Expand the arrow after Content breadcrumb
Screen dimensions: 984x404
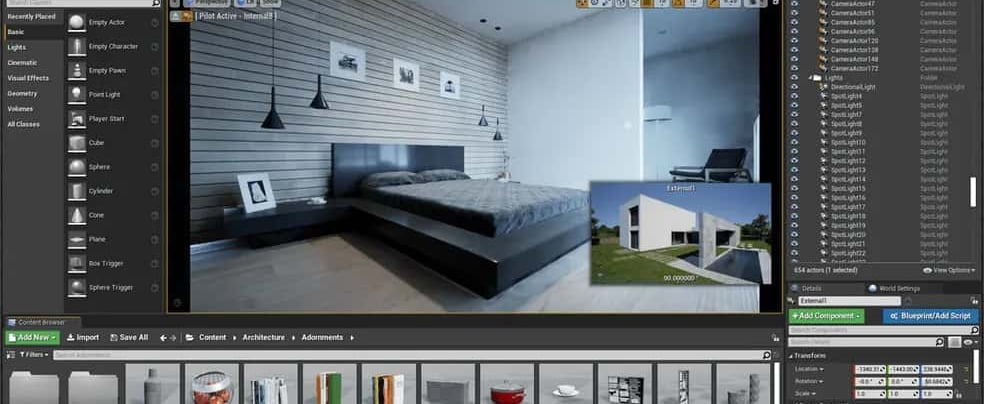coord(233,338)
